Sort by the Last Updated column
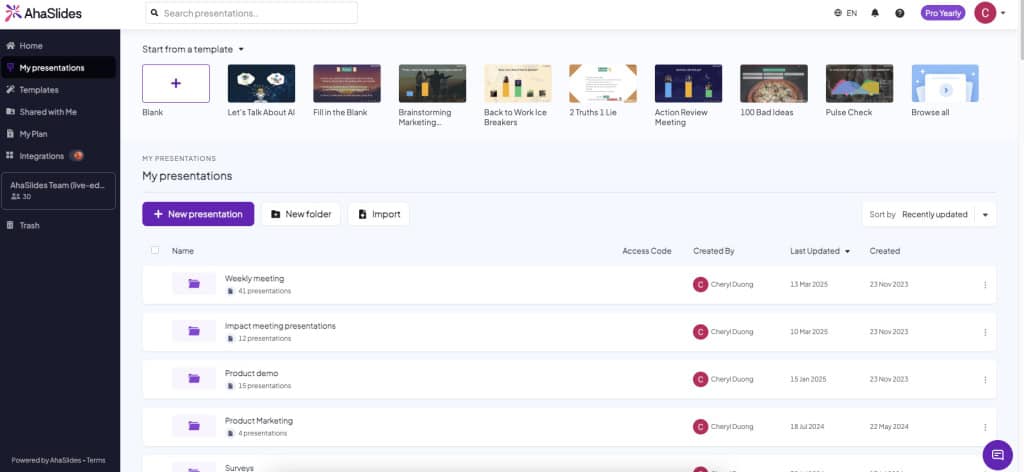1024x472 pixels. coord(820,251)
